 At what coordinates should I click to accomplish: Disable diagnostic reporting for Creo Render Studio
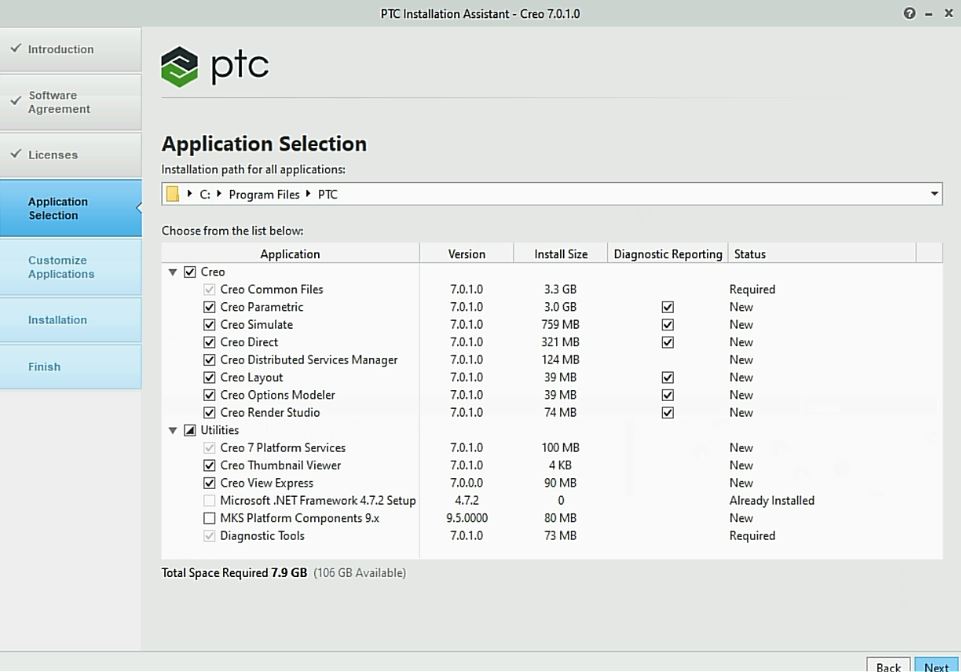pyautogui.click(x=668, y=413)
